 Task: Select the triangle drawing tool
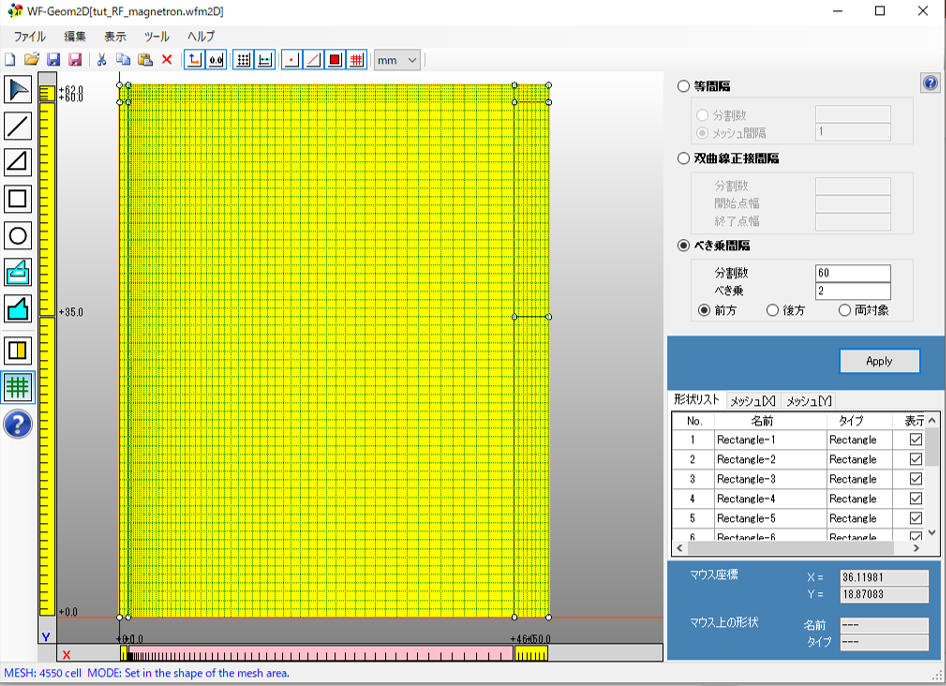tap(18, 162)
